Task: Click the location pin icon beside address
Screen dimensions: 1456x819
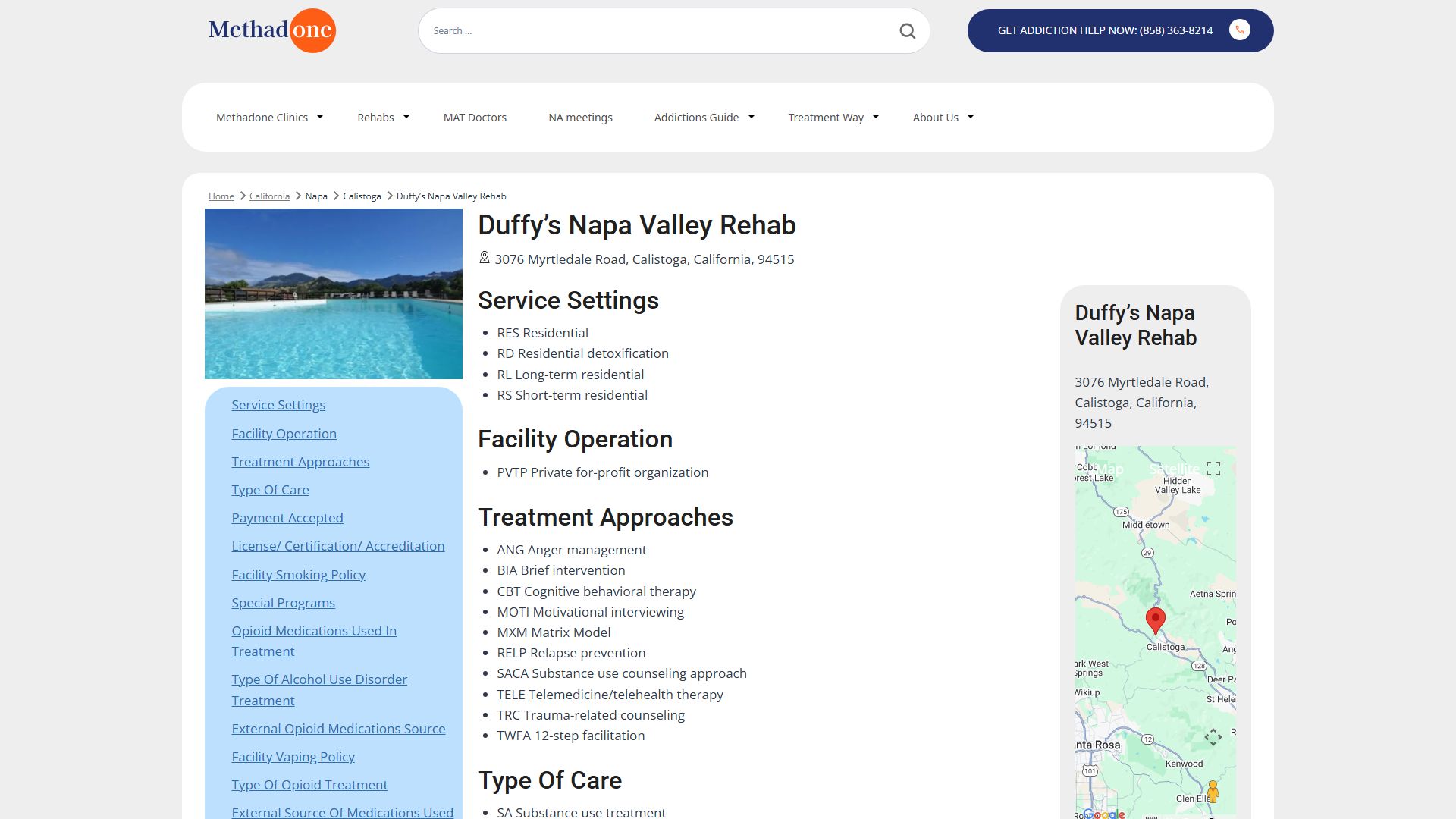Action: (485, 259)
